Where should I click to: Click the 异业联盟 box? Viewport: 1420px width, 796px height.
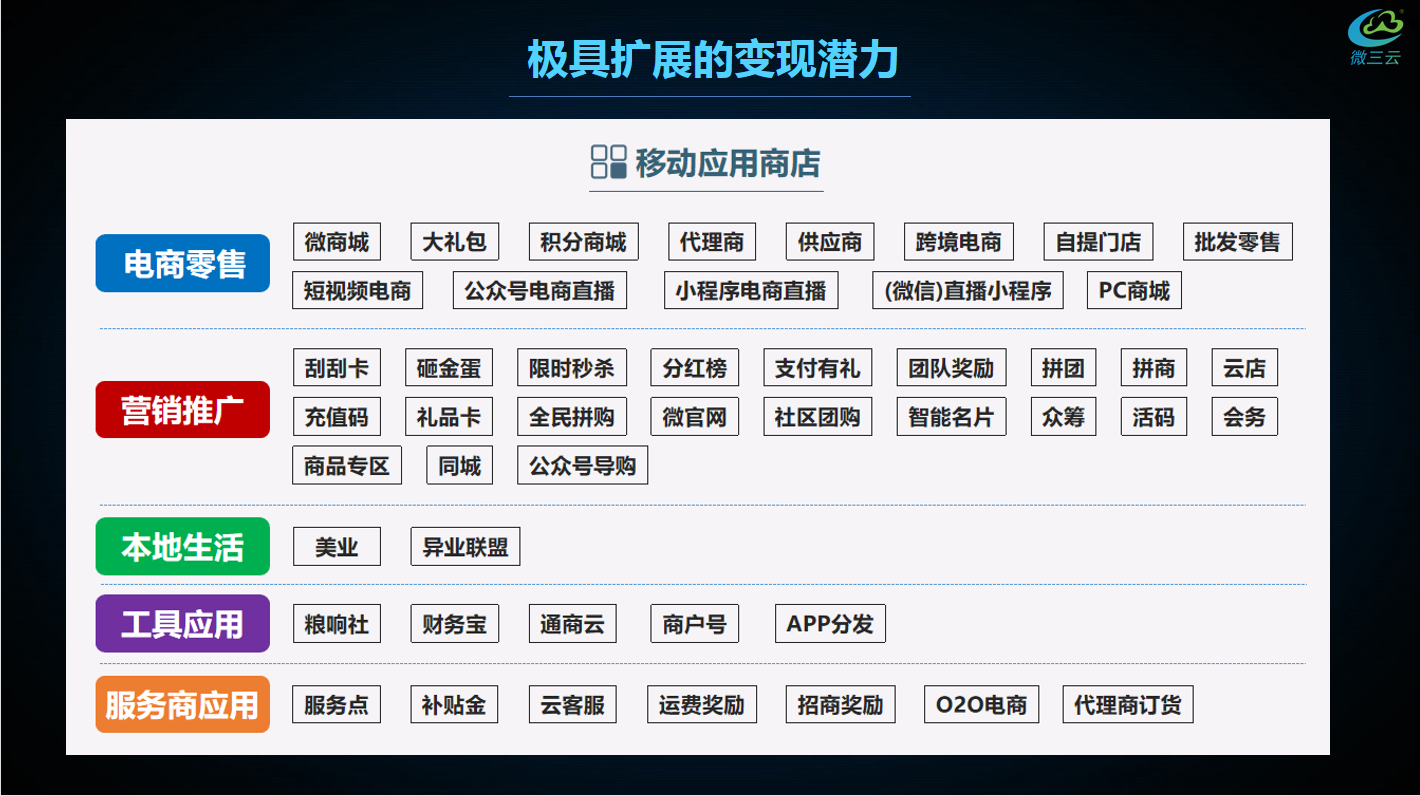click(x=465, y=547)
